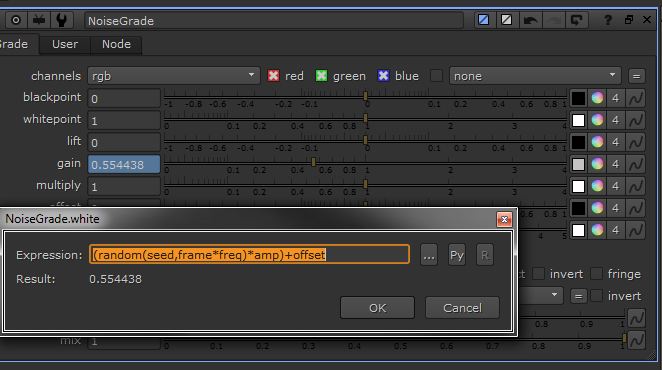Open the blackpoint animation curve menu
This screenshot has width=662, height=370.
tap(636, 98)
